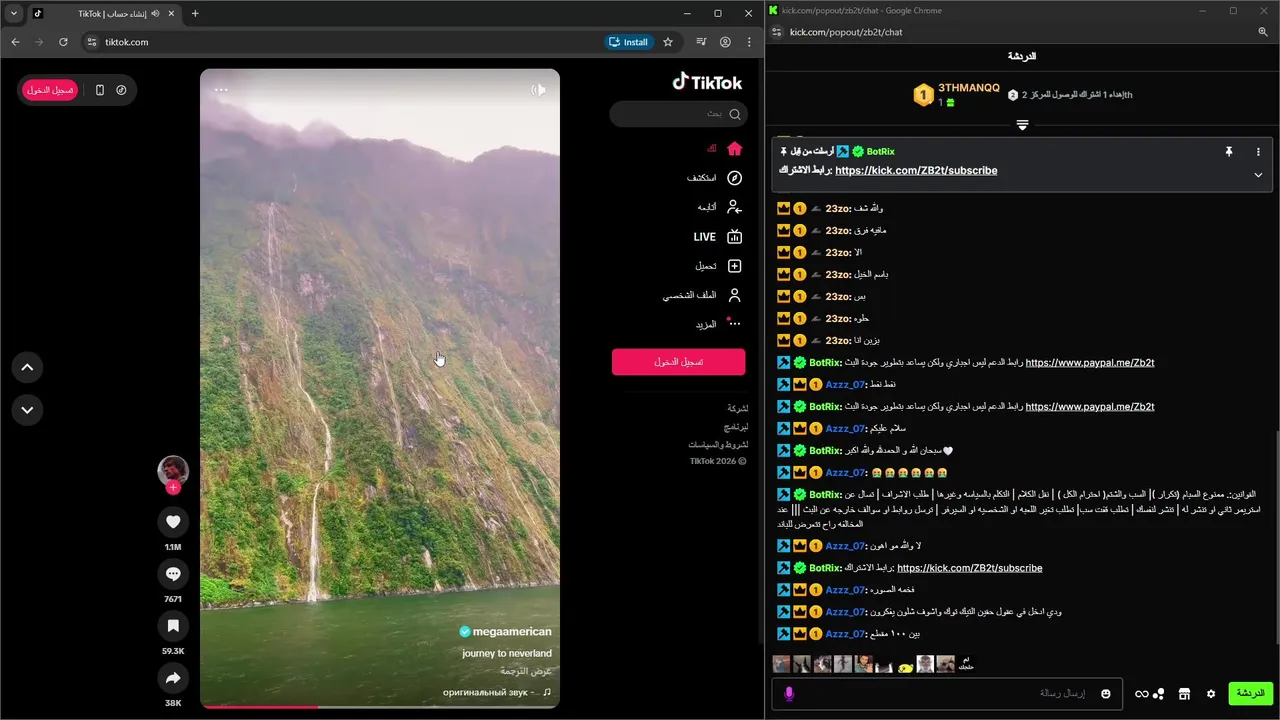Open chat settings gear icon
The width and height of the screenshot is (1280, 720).
point(1211,694)
